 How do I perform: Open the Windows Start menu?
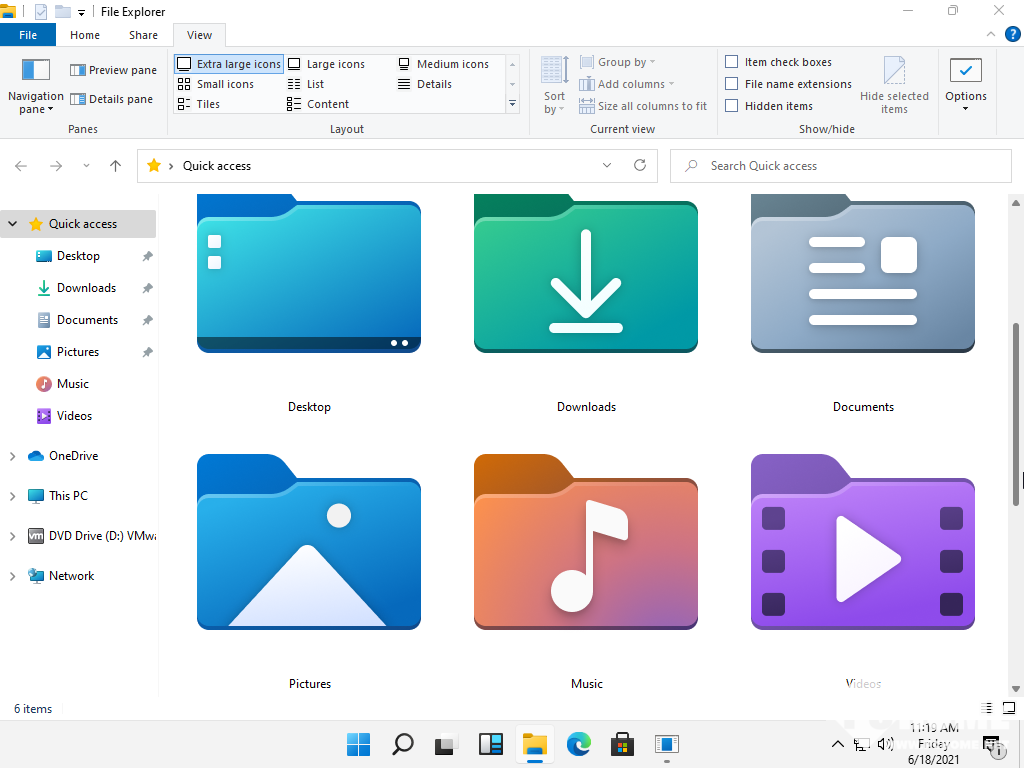click(359, 744)
